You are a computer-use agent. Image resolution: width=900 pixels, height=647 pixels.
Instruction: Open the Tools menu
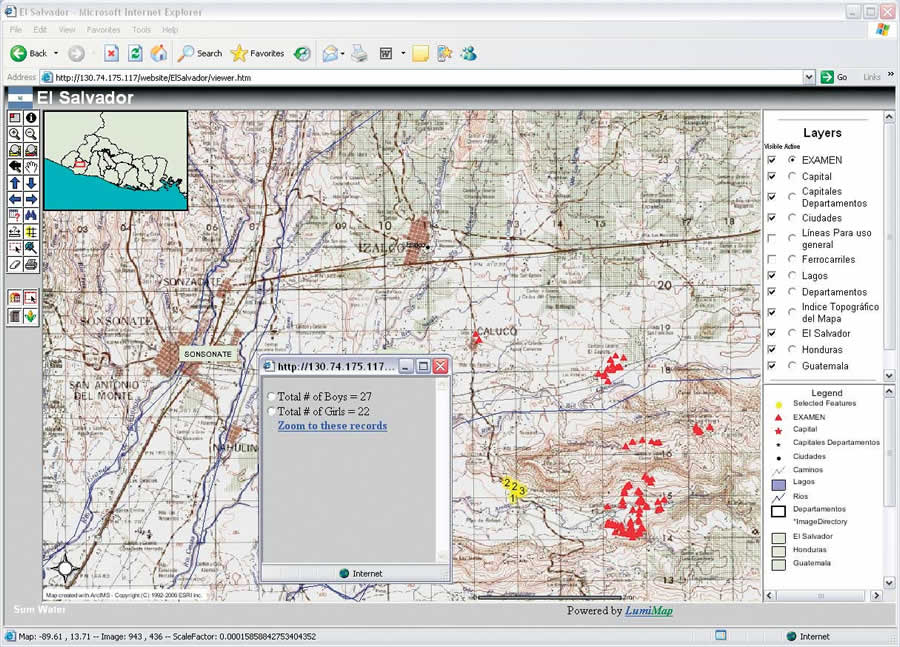point(142,30)
